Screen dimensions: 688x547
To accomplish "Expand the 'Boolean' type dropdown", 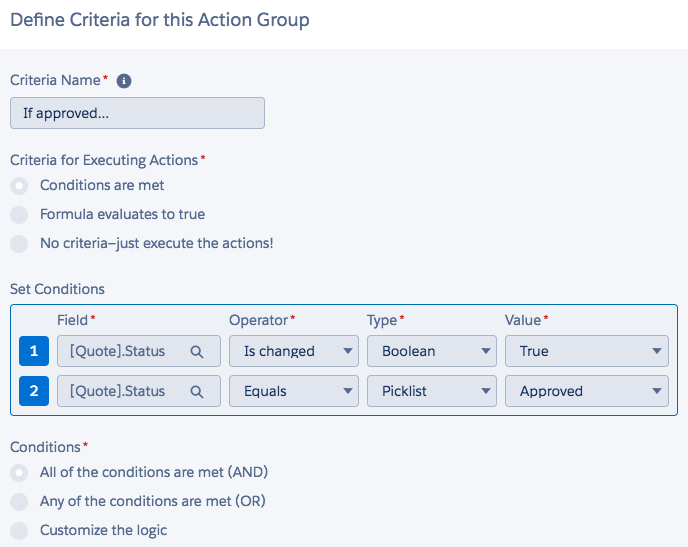I will [x=431, y=351].
